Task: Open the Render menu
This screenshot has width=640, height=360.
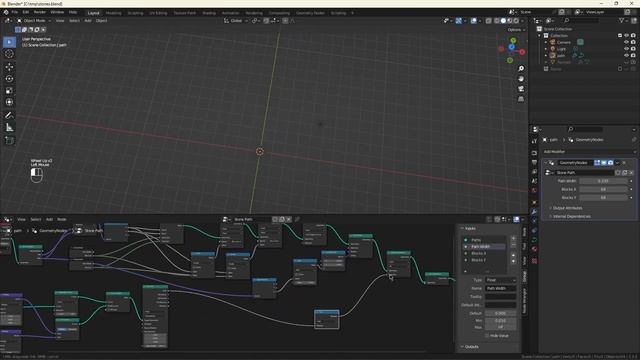Action: pos(40,12)
